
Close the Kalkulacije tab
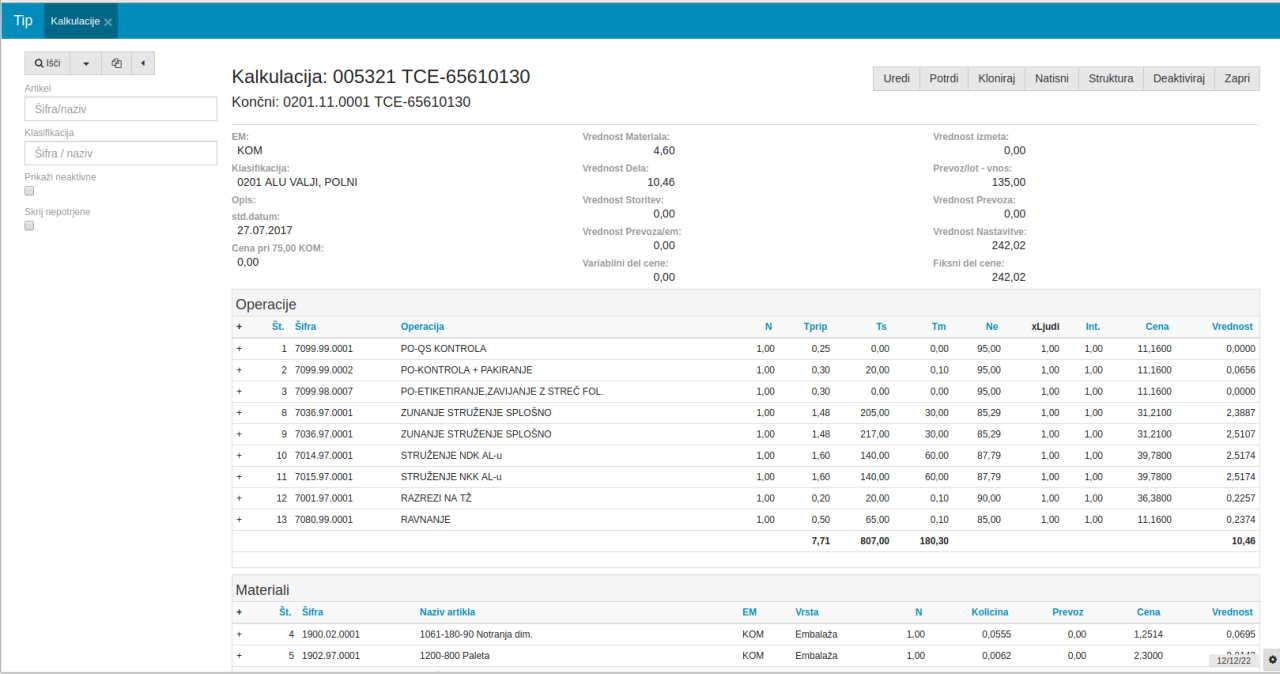point(108,22)
